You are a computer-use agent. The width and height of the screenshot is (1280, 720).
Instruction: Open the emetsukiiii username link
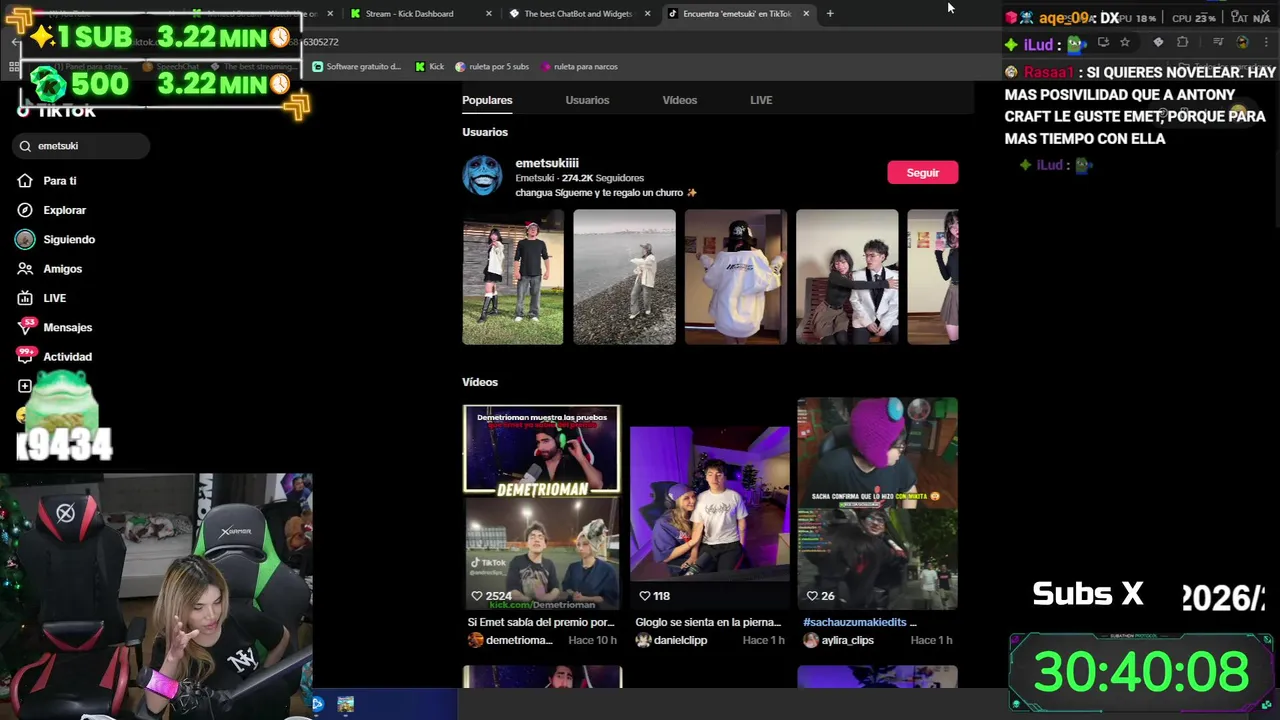[547, 163]
